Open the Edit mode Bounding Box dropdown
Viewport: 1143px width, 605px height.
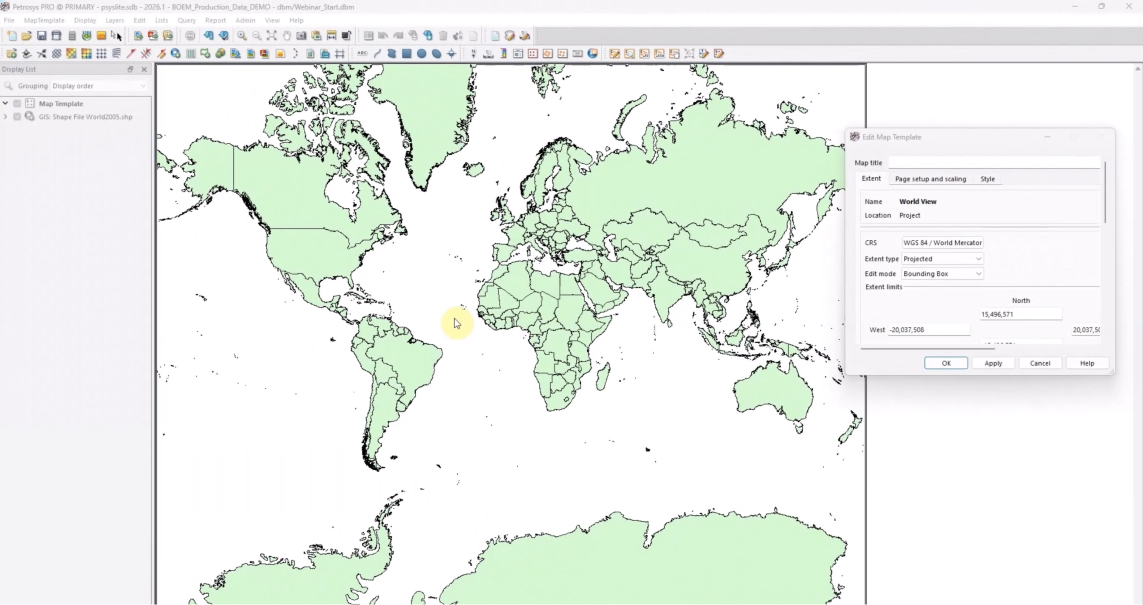click(942, 274)
